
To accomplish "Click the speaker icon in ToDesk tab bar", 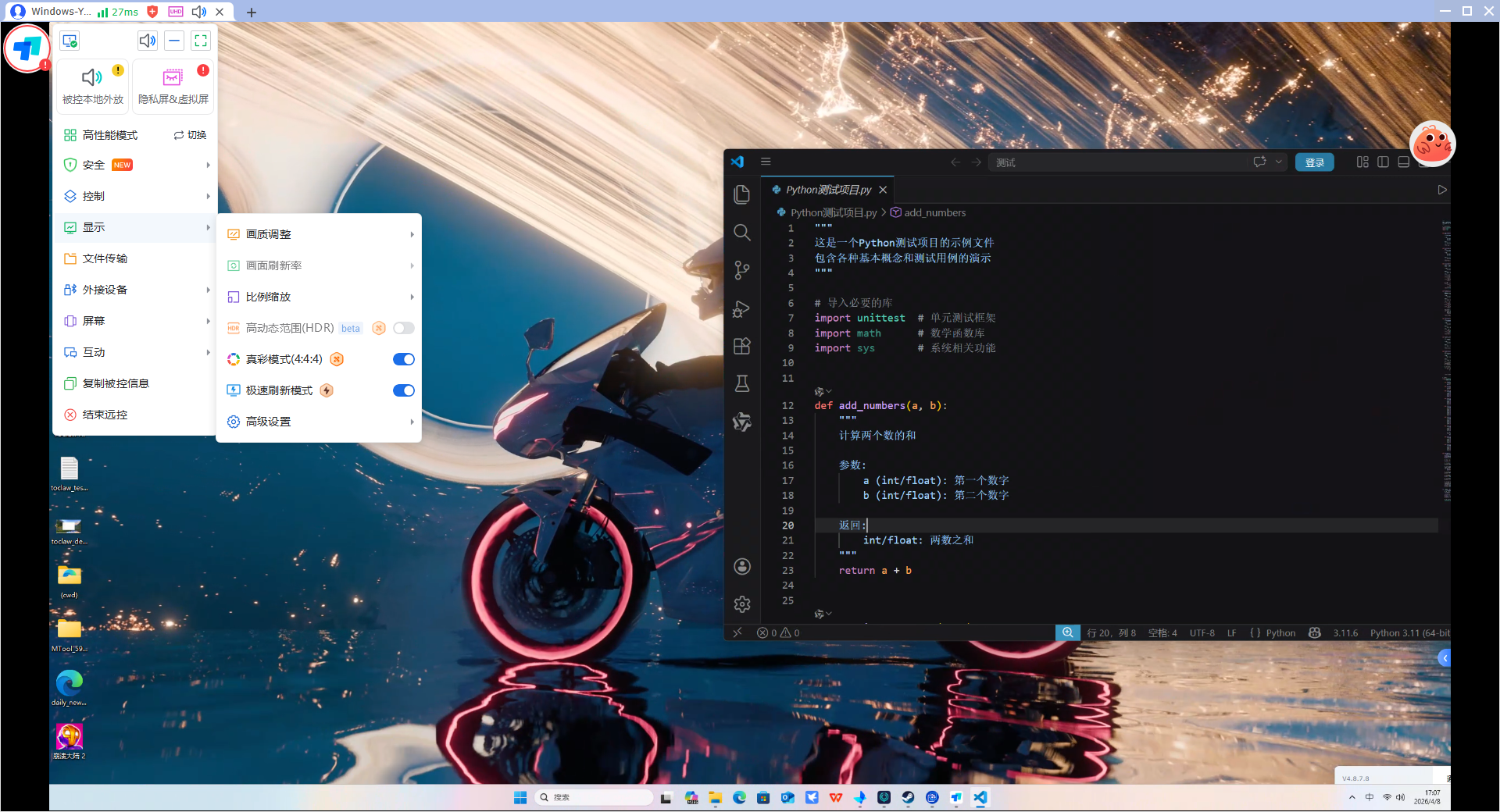I will click(198, 12).
